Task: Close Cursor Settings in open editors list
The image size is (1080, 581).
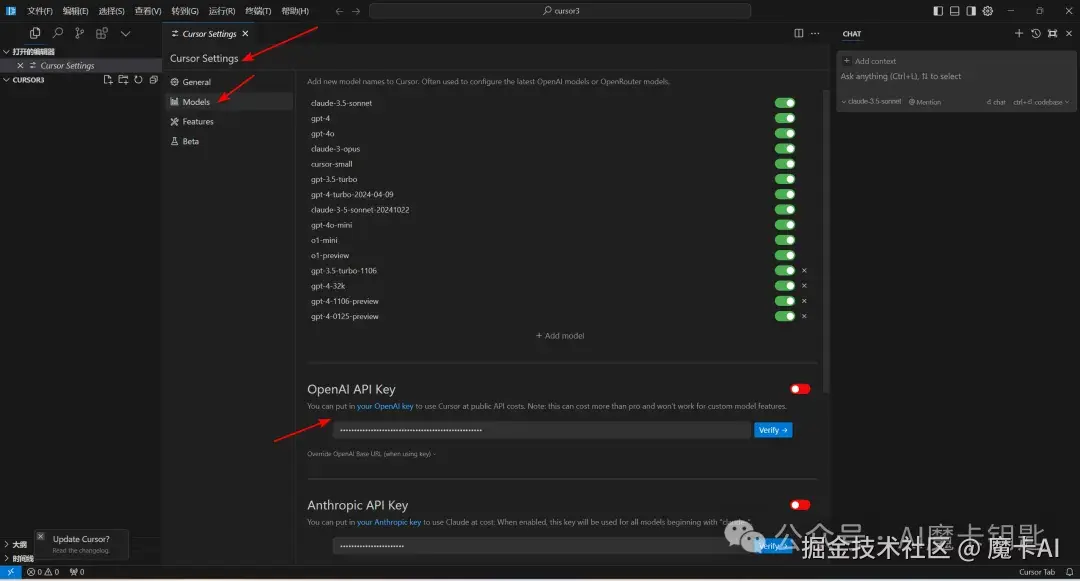Action: point(20,65)
